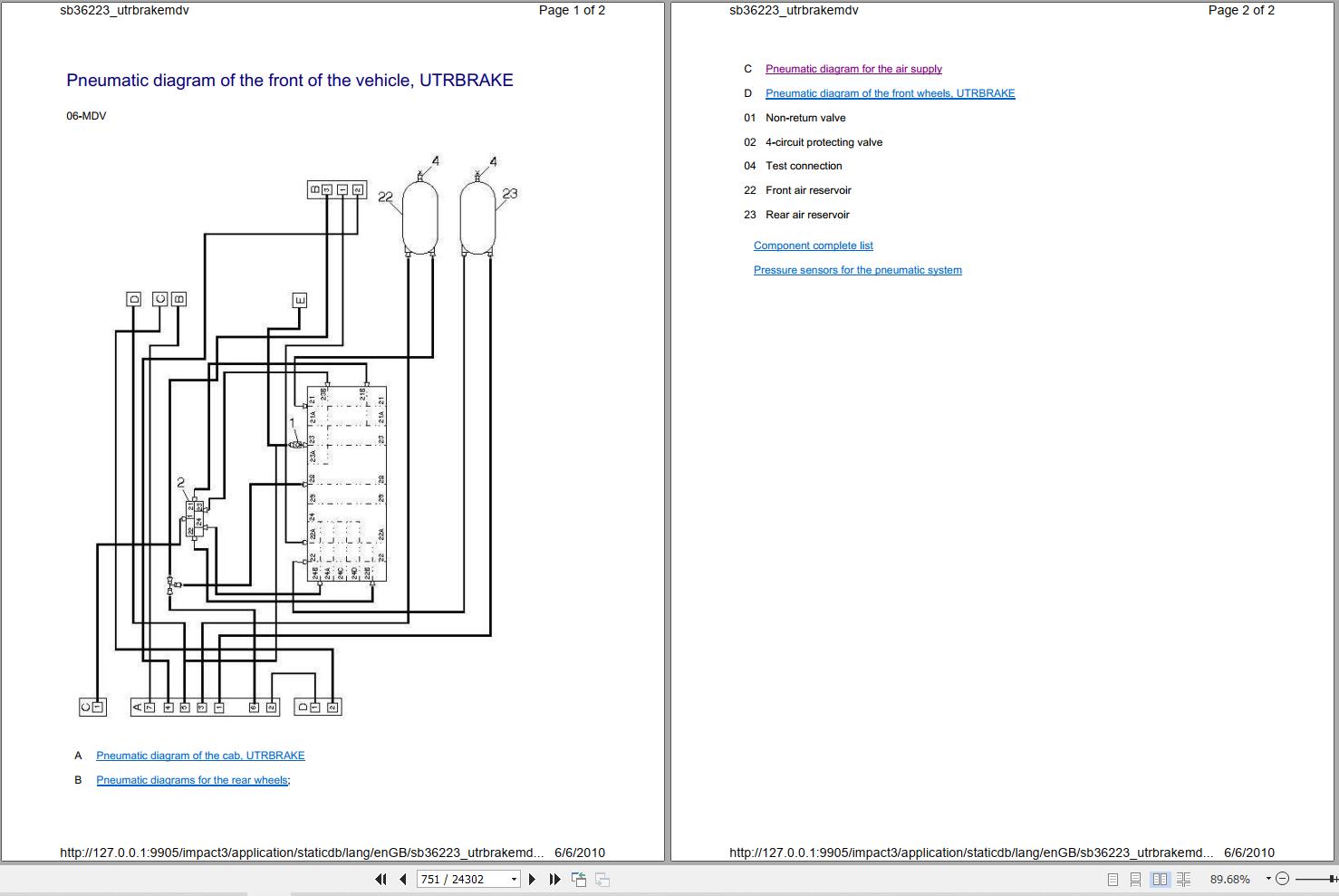Image resolution: width=1339 pixels, height=896 pixels.
Task: Advance to the next page
Action: [532, 879]
